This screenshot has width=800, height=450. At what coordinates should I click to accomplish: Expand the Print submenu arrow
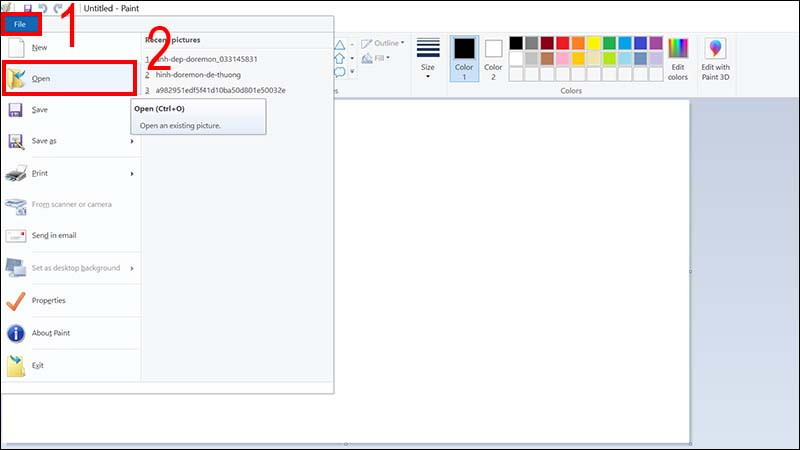coord(132,173)
